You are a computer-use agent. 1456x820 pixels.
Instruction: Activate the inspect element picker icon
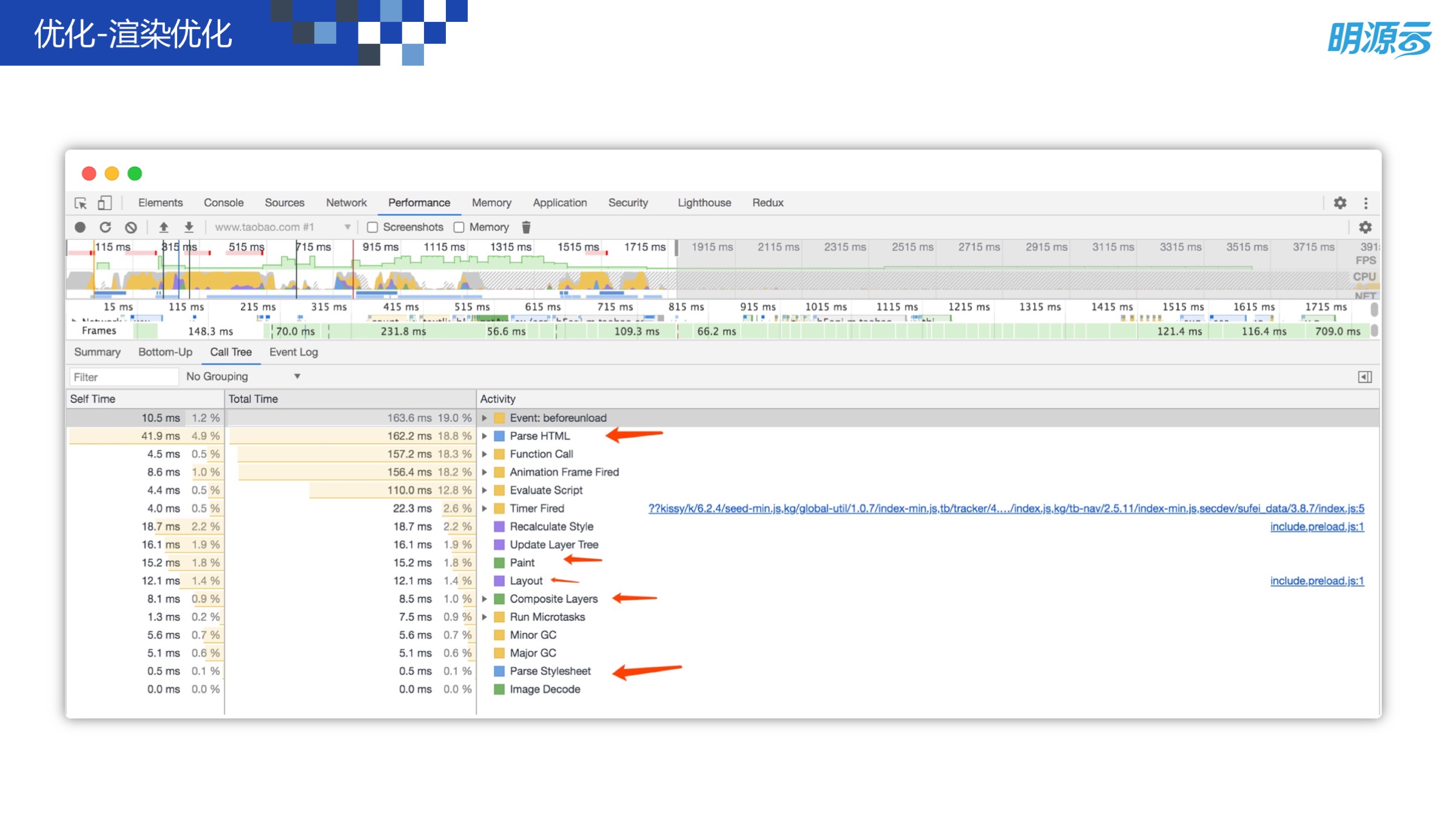click(81, 203)
